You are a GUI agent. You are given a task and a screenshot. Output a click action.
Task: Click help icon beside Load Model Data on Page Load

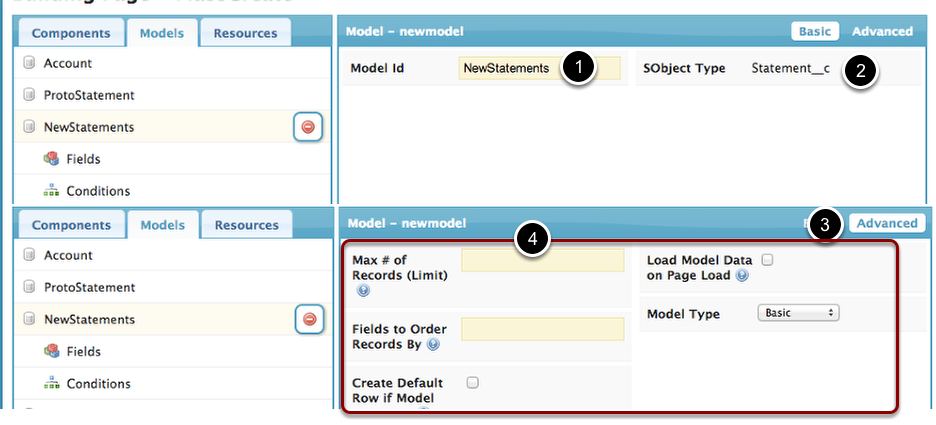741,275
